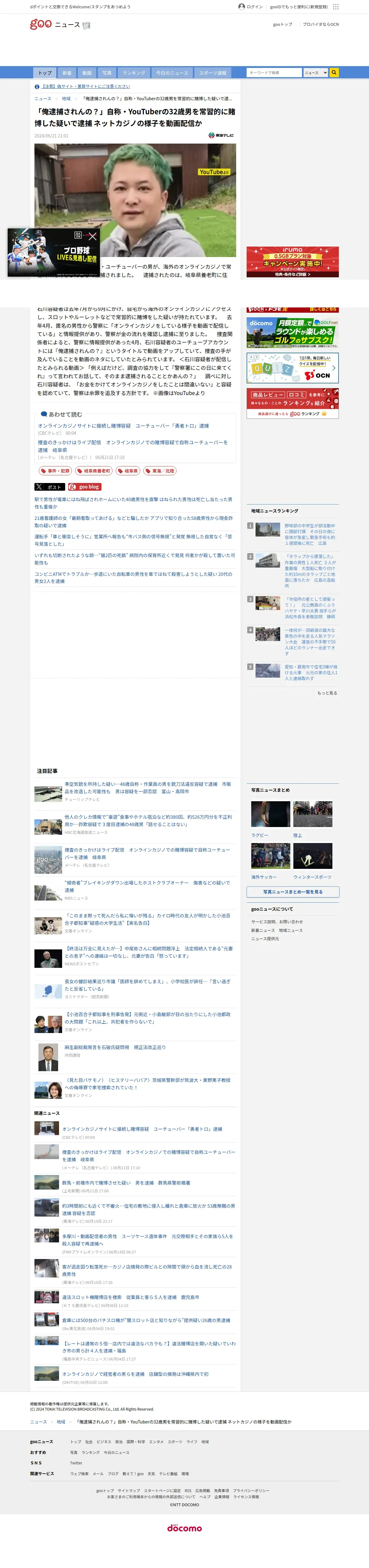
Task: Open the irumo campaign banner ad
Action: click(292, 262)
